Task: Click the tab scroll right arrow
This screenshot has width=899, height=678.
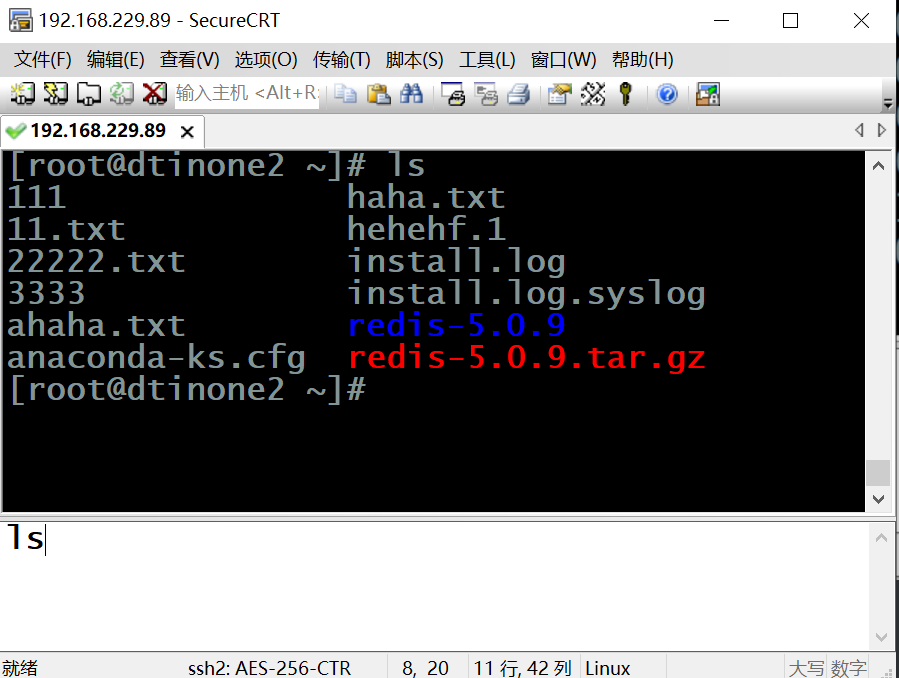Action: [882, 131]
